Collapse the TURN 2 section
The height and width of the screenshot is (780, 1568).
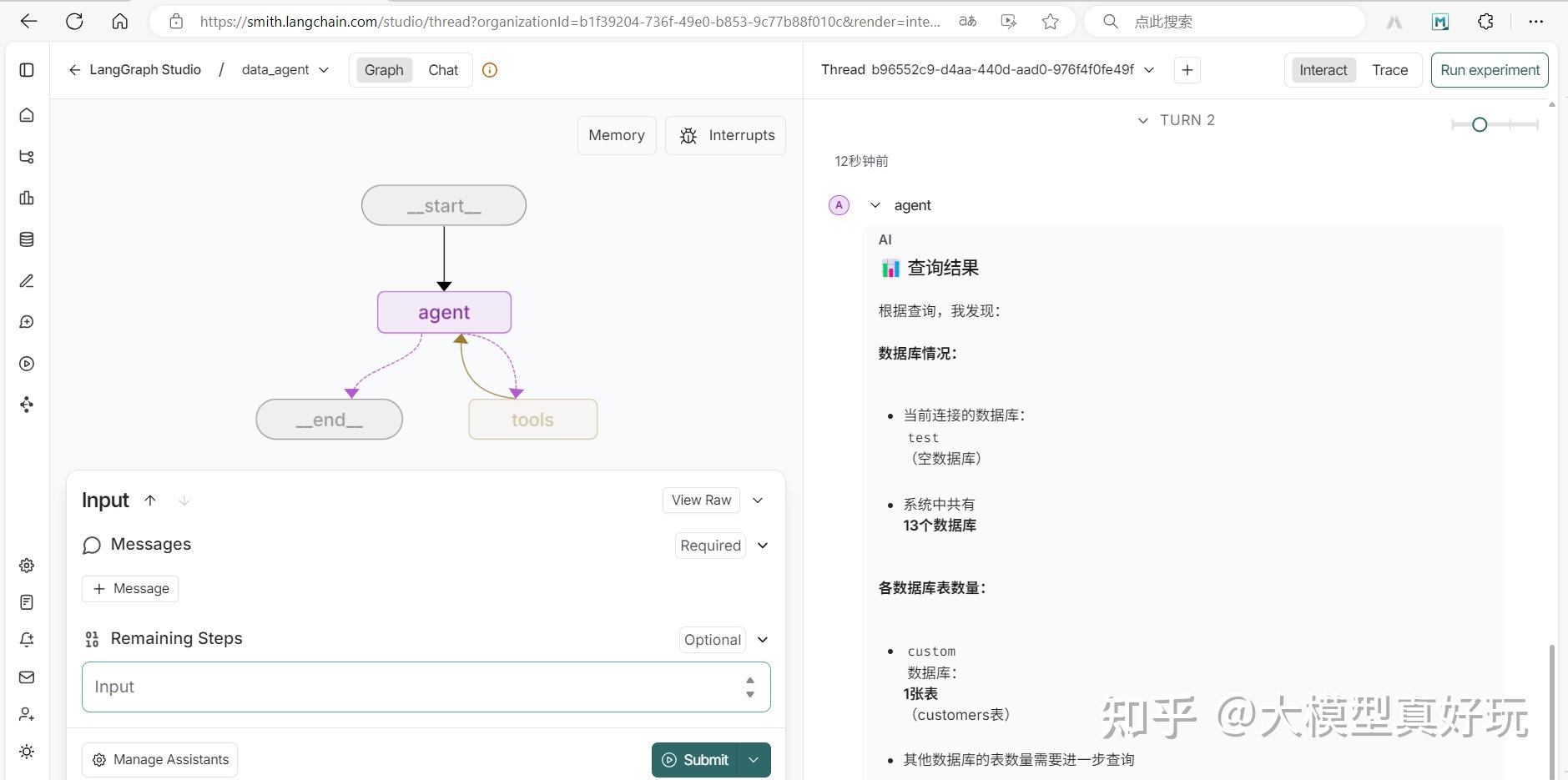pyautogui.click(x=1142, y=120)
